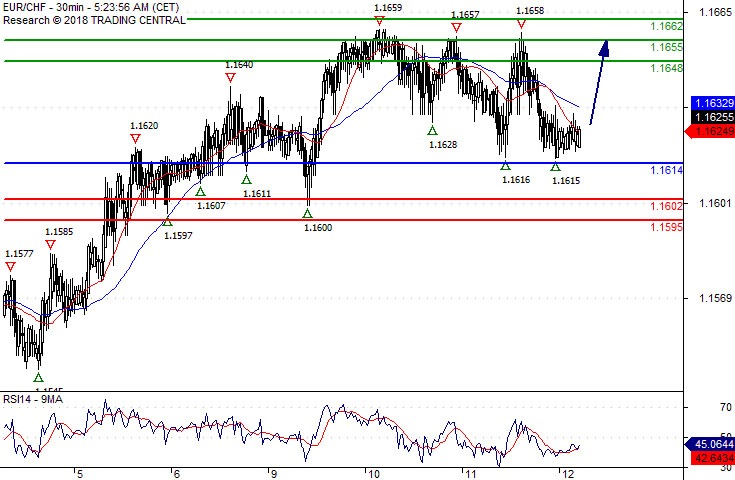Click the 1.1616 swing low value
Image resolution: width=735 pixels, height=480 pixels.
(x=516, y=180)
